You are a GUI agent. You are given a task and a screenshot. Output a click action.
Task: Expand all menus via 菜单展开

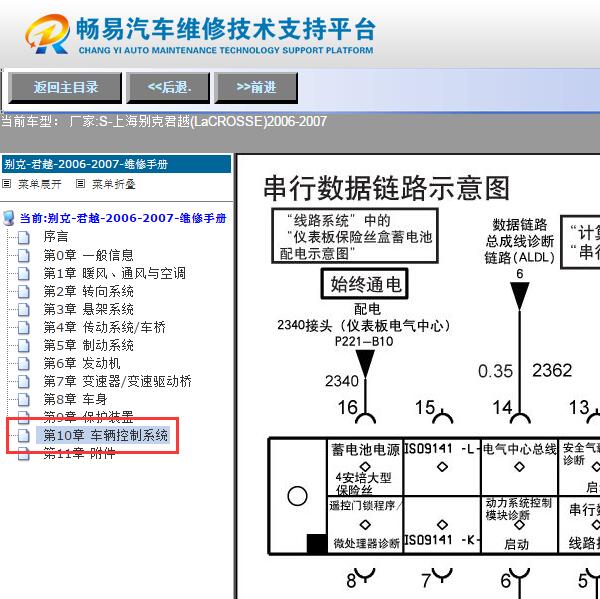(x=39, y=184)
